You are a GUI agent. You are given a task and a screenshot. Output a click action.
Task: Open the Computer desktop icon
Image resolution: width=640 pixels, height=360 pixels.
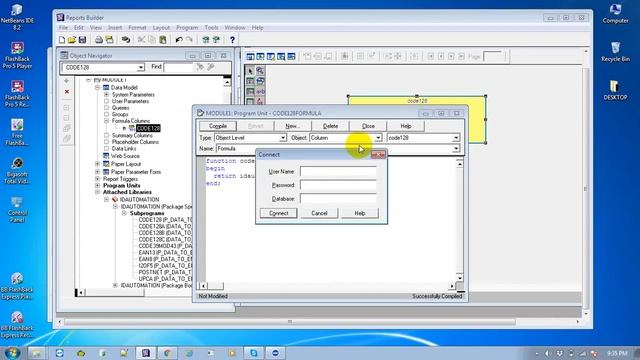[615, 13]
